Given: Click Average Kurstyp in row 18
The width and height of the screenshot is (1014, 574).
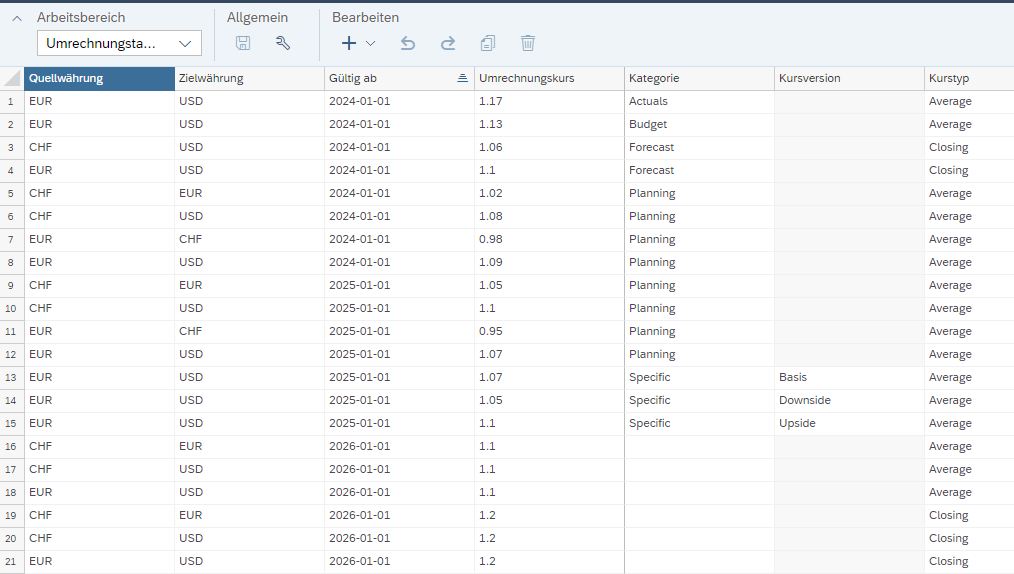Looking at the screenshot, I should [x=969, y=493].
